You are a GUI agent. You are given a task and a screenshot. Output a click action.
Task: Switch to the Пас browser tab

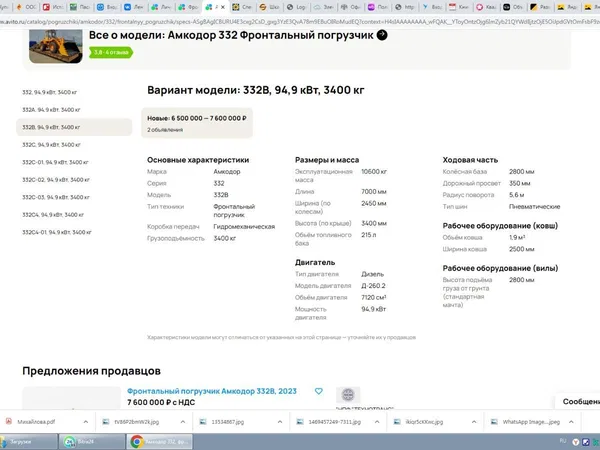click(80, 7)
